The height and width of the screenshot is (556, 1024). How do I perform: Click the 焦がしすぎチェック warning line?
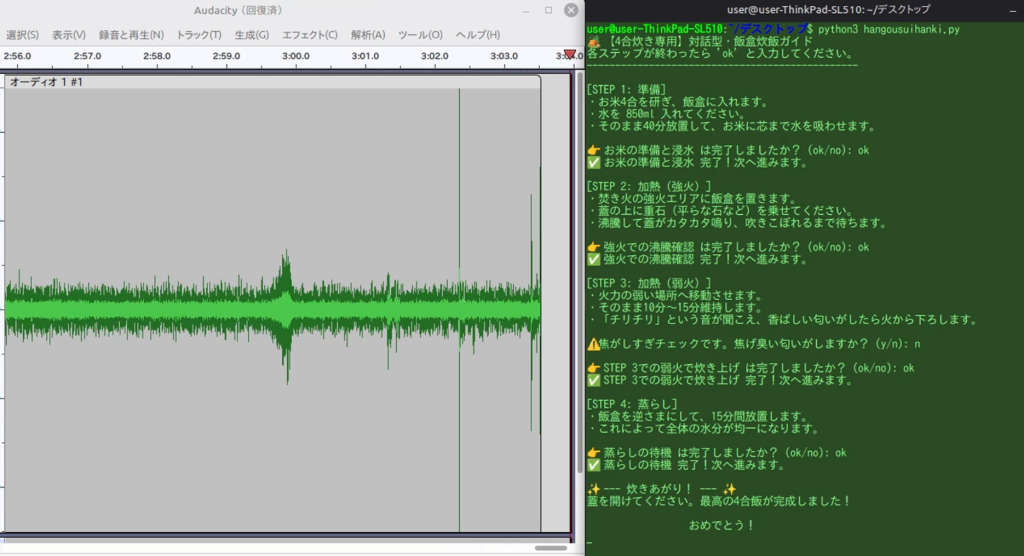point(754,344)
